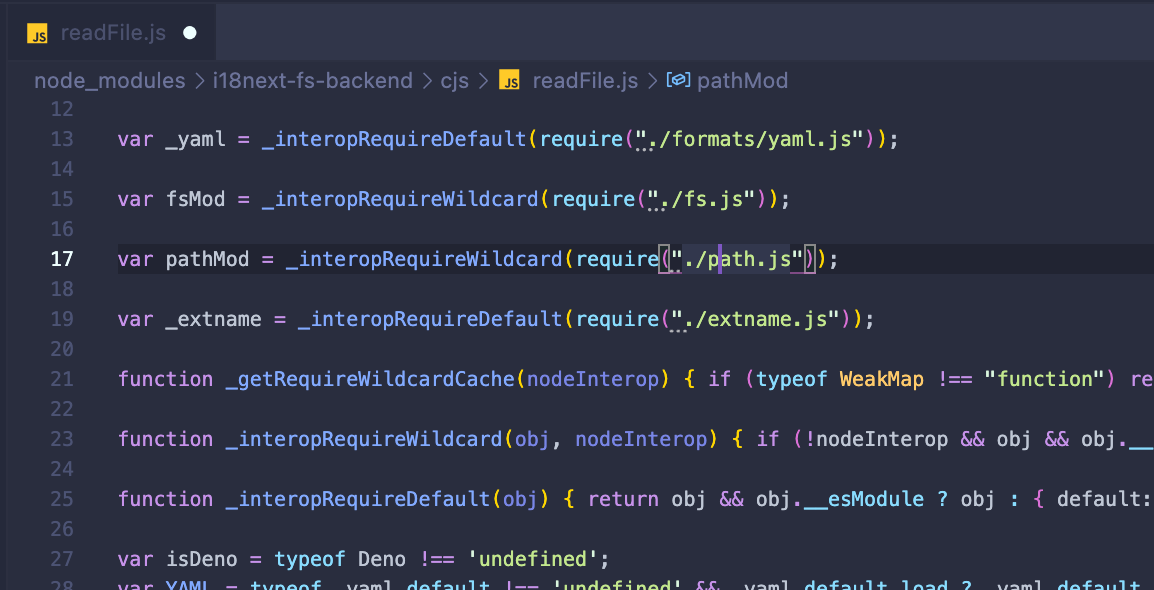
Task: Click the obj parameter on line 25
Action: point(521,500)
